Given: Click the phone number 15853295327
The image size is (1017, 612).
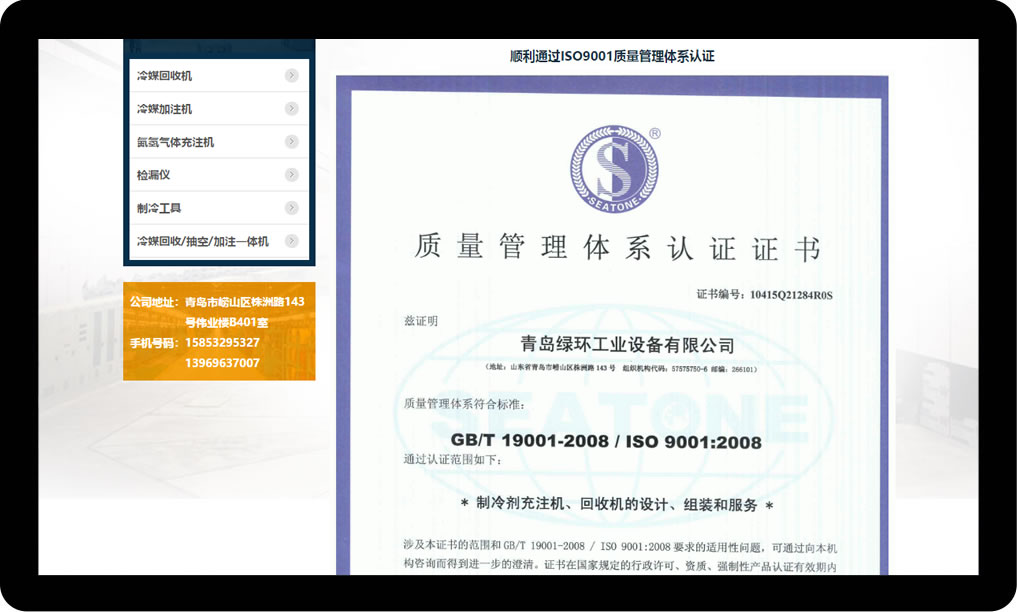Looking at the screenshot, I should pos(222,342).
